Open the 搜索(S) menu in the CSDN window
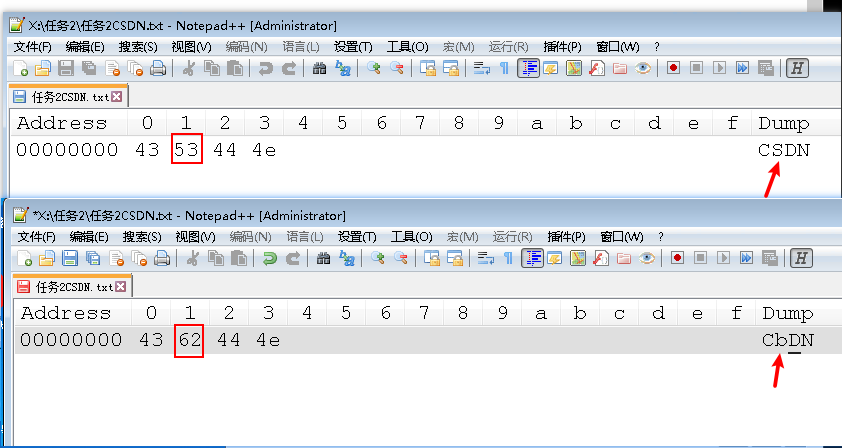The height and width of the screenshot is (448, 842). click(138, 47)
